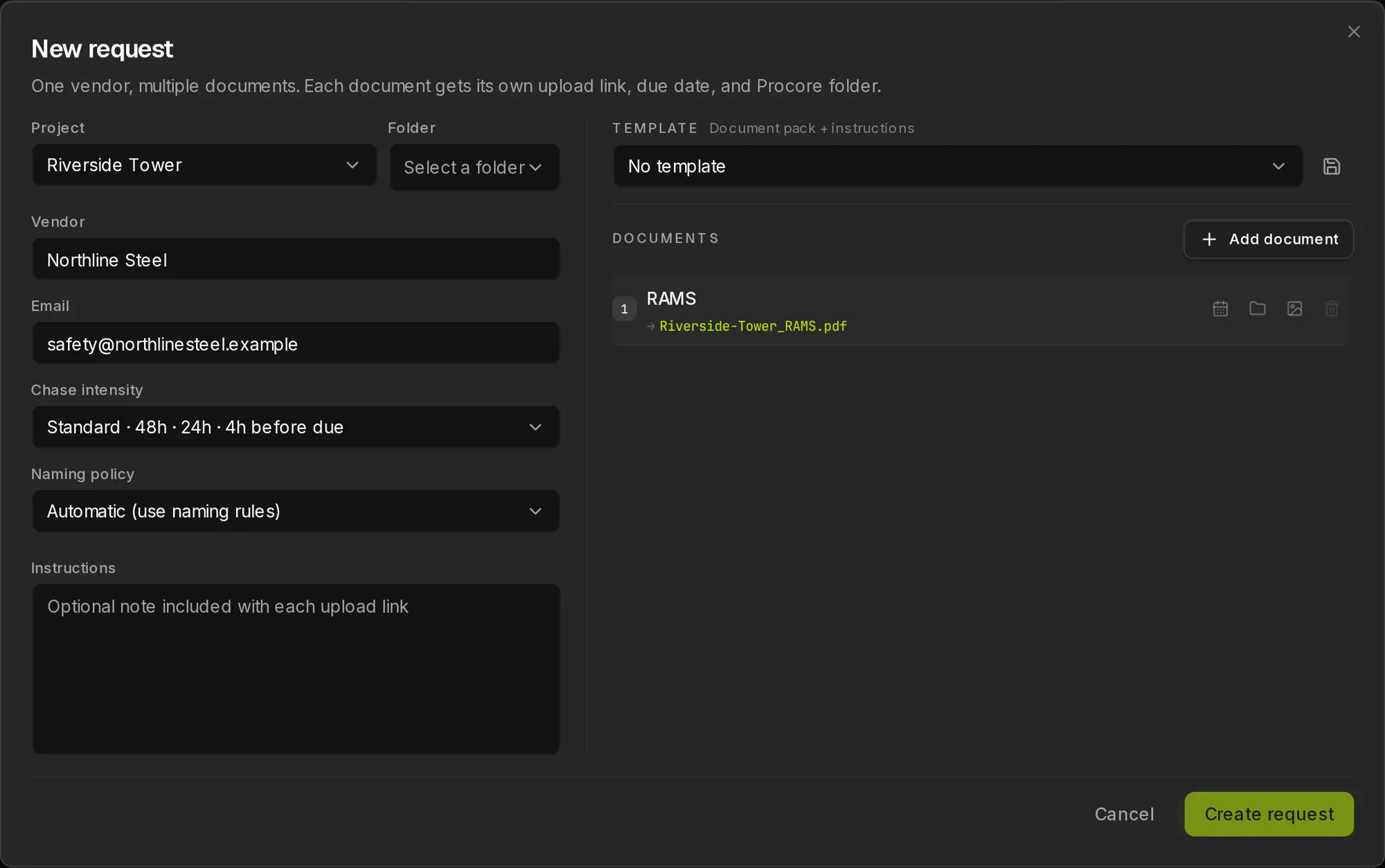Open Naming policy dropdown

click(x=296, y=511)
